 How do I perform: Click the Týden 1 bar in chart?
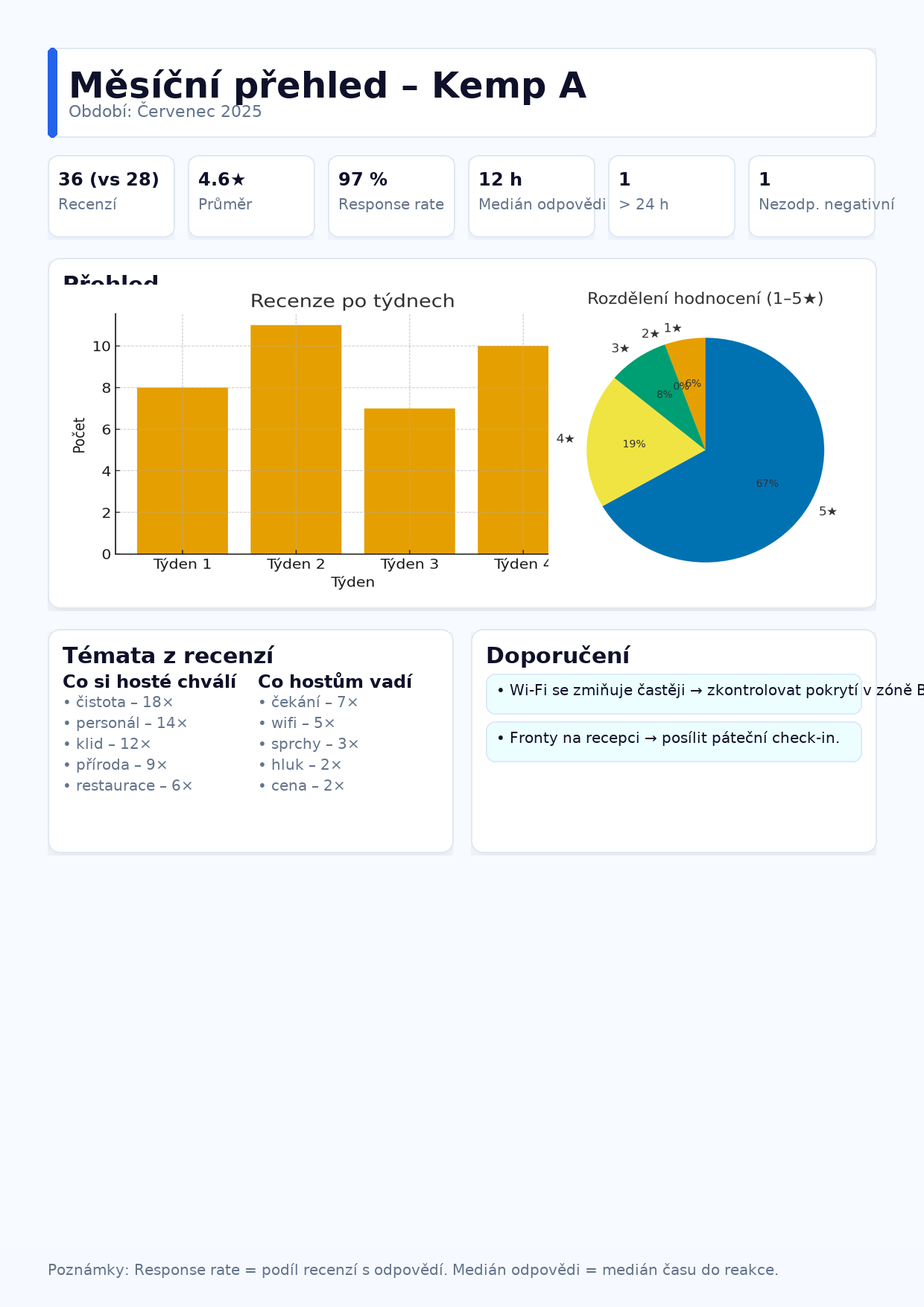[x=183, y=470]
